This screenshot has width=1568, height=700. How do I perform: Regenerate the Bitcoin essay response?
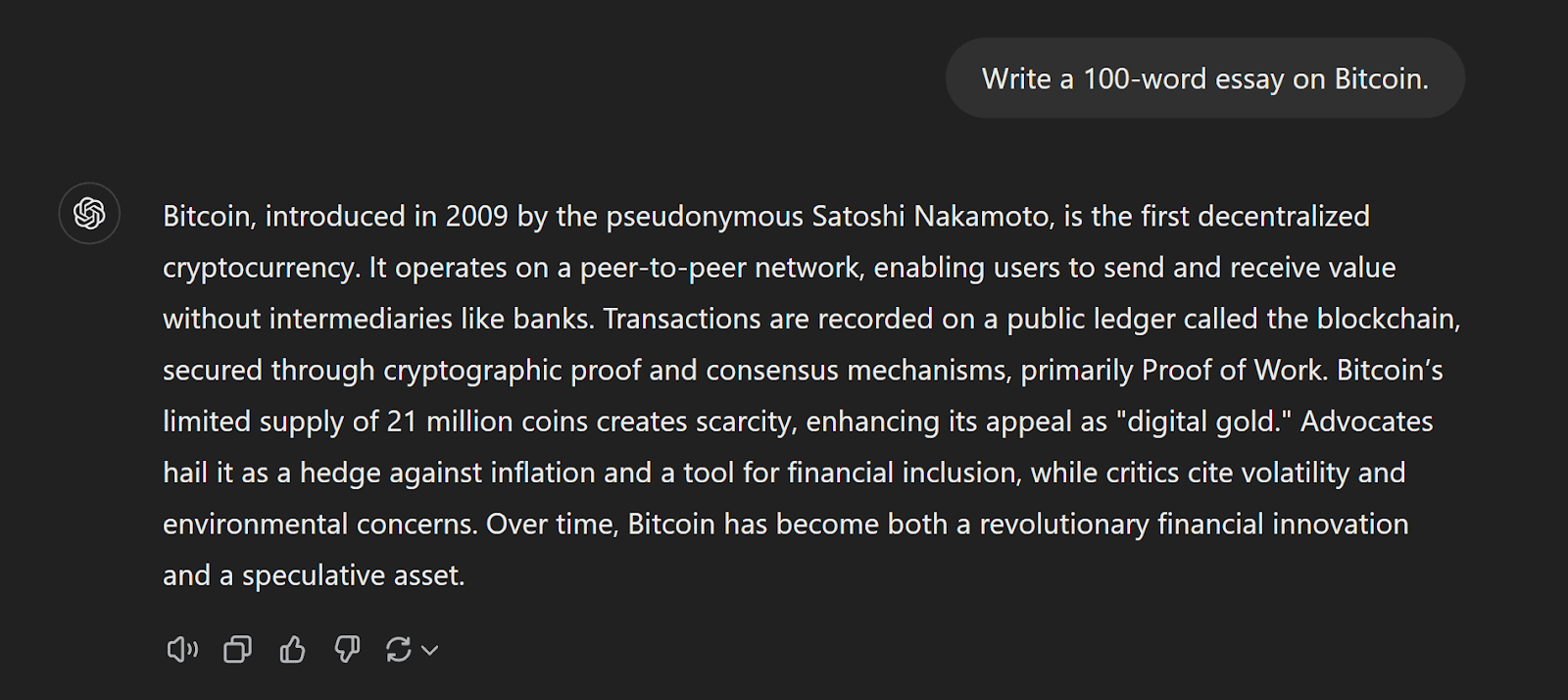[x=398, y=649]
